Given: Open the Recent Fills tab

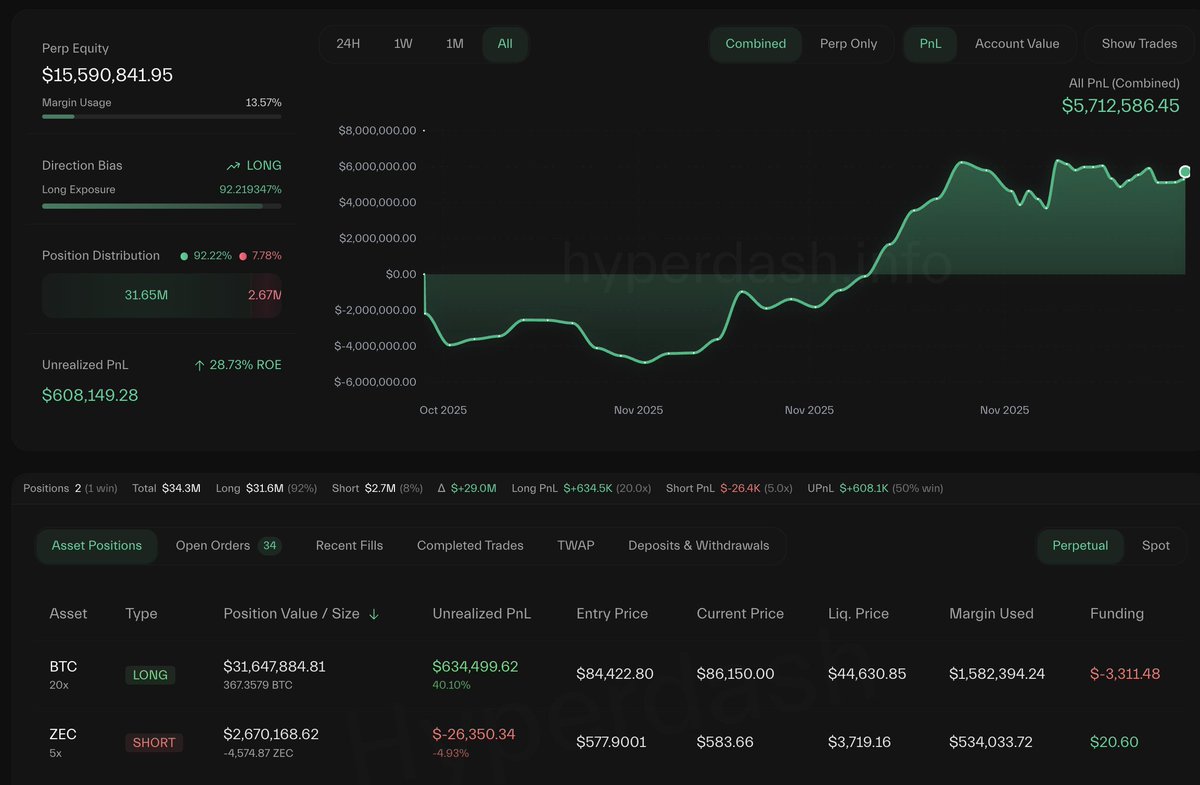Looking at the screenshot, I should (x=349, y=546).
